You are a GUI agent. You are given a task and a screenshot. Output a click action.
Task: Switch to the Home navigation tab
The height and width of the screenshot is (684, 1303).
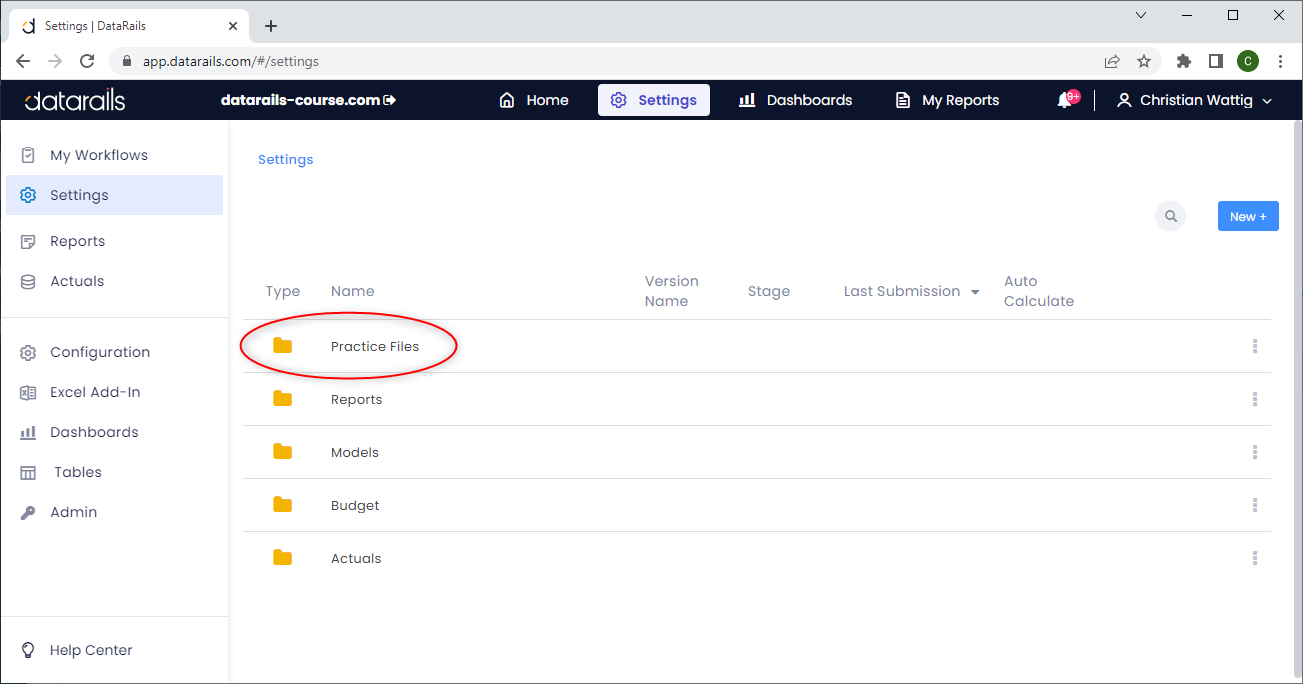pos(533,100)
